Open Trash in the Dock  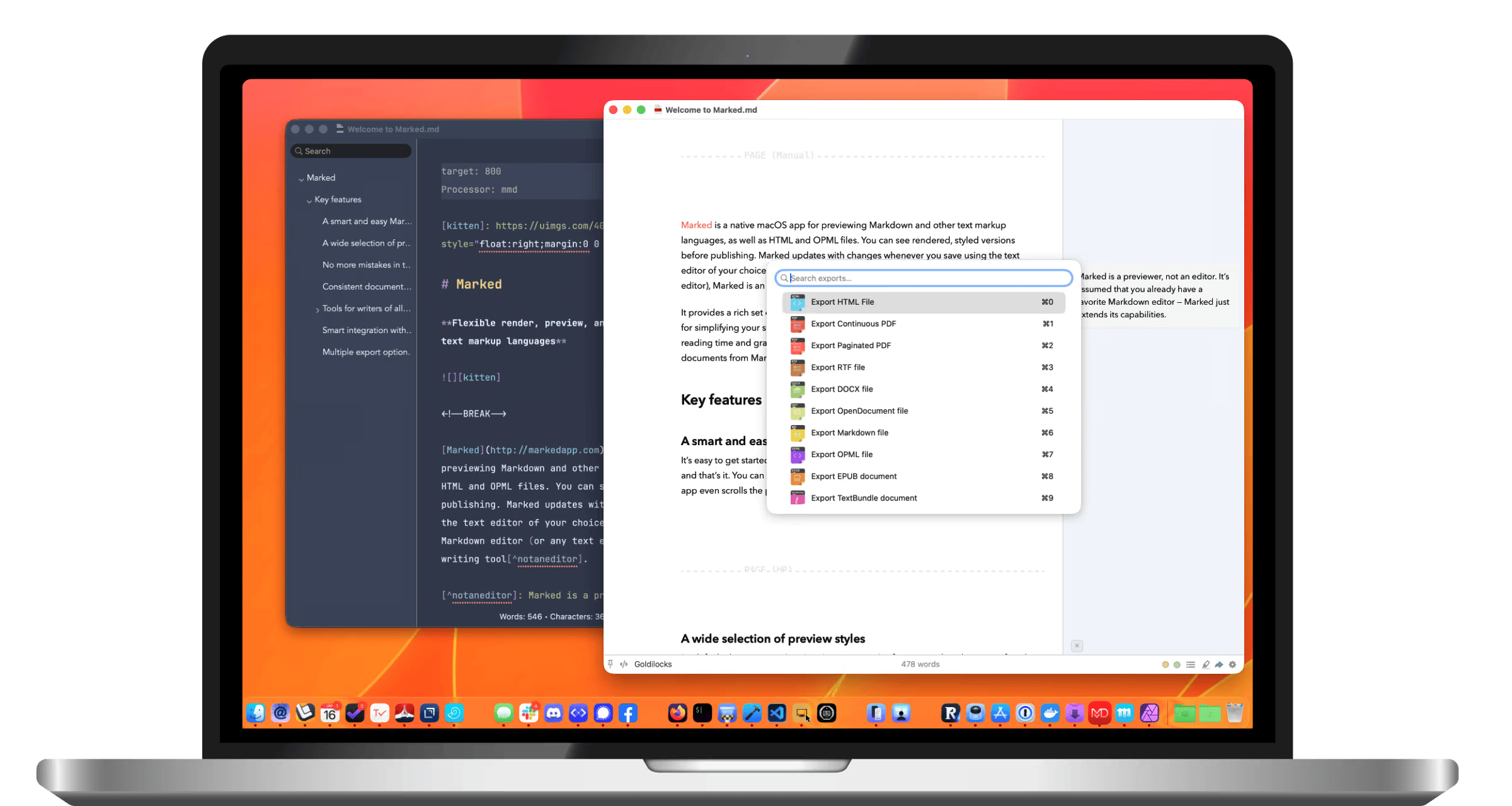point(1235,713)
